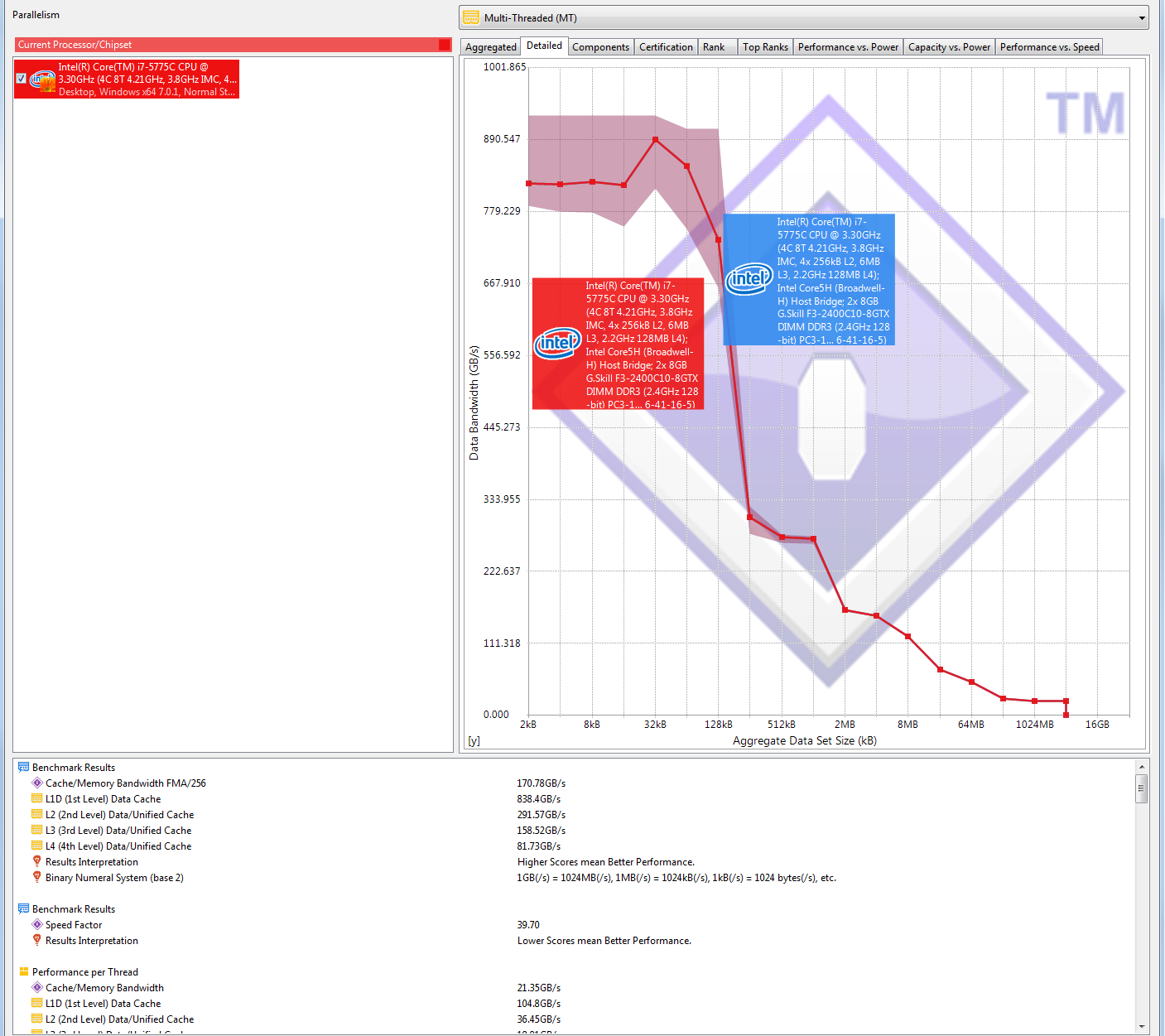Show the Rank tab
Image resolution: width=1165 pixels, height=1036 pixels.
coord(717,47)
